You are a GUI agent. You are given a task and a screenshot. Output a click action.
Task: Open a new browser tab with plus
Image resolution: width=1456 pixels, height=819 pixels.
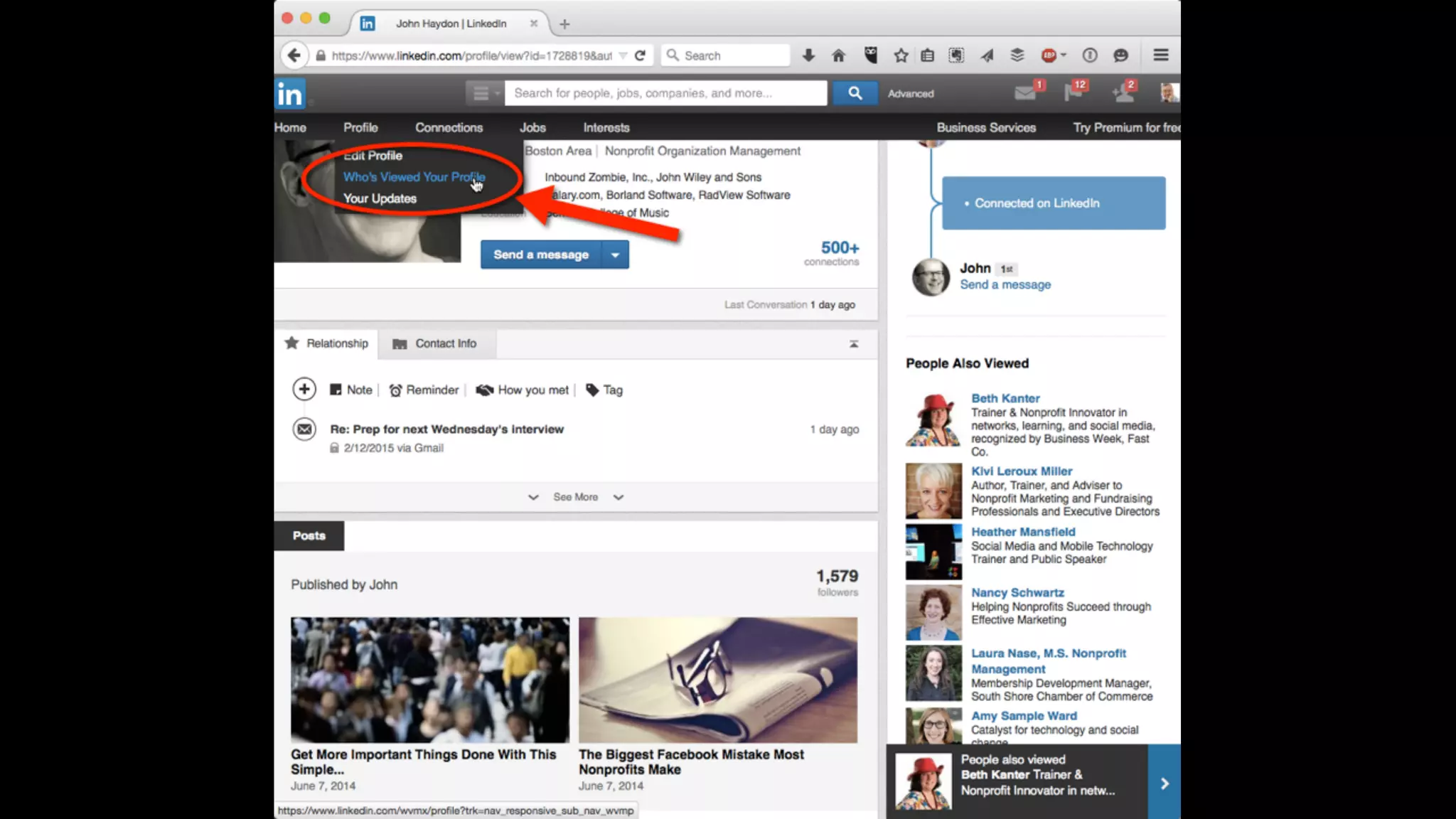[x=564, y=24]
